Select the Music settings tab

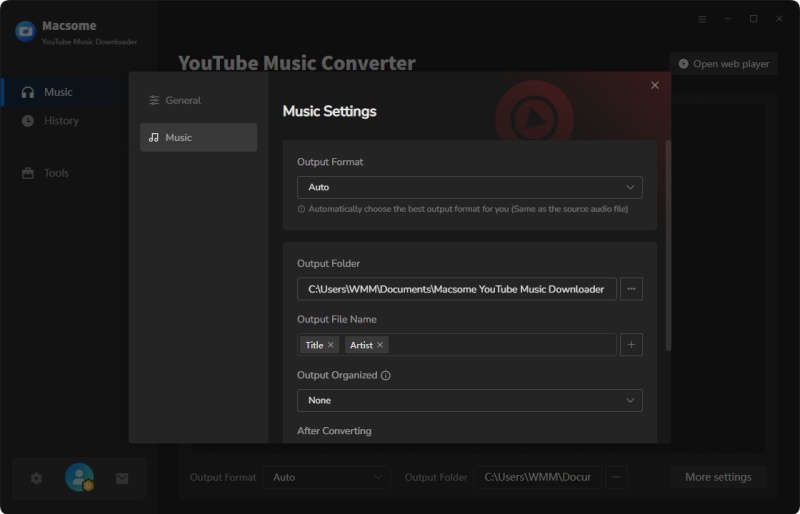click(x=198, y=137)
